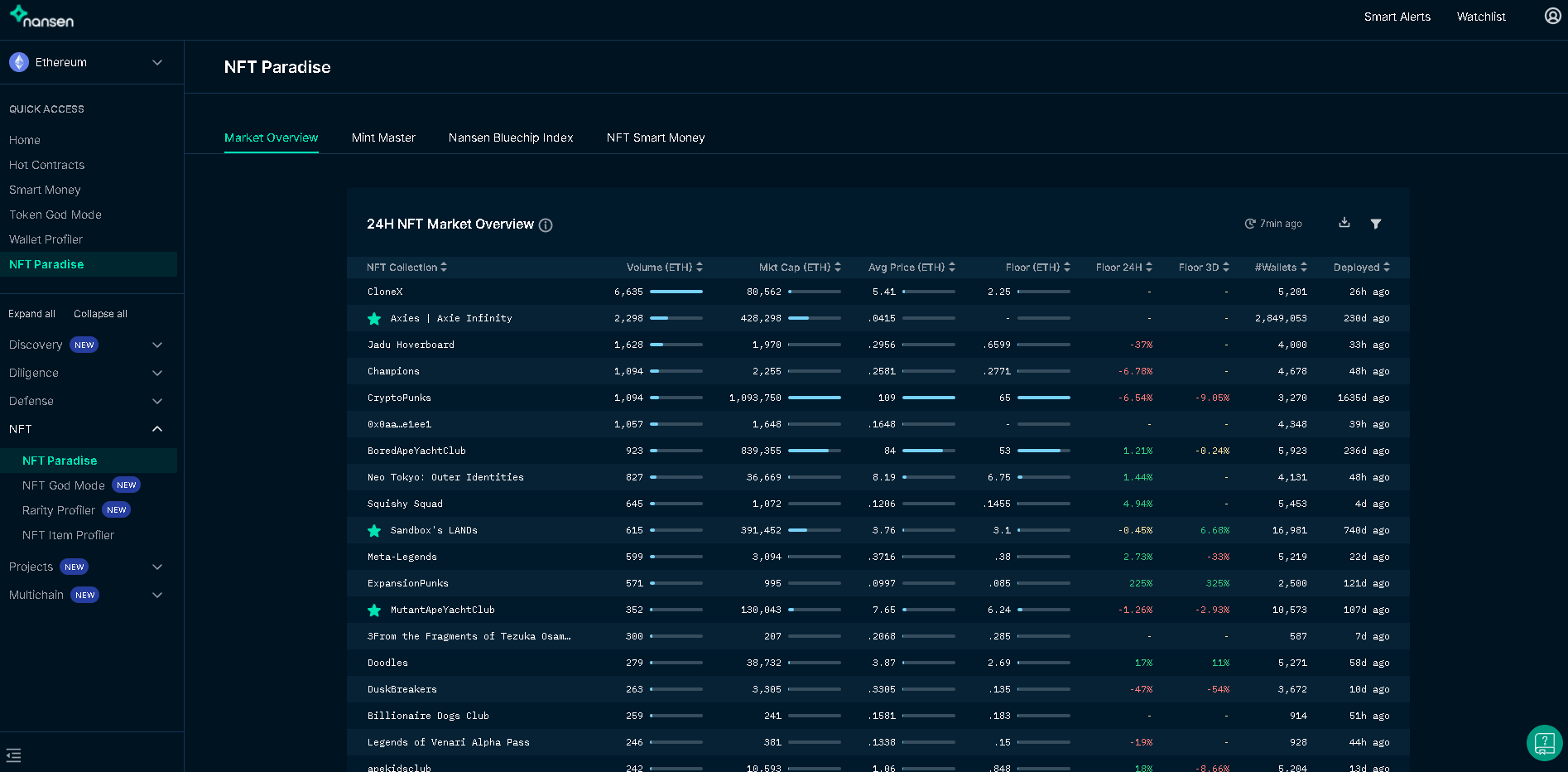Open the user account icon
1568x772 pixels.
coord(1552,16)
